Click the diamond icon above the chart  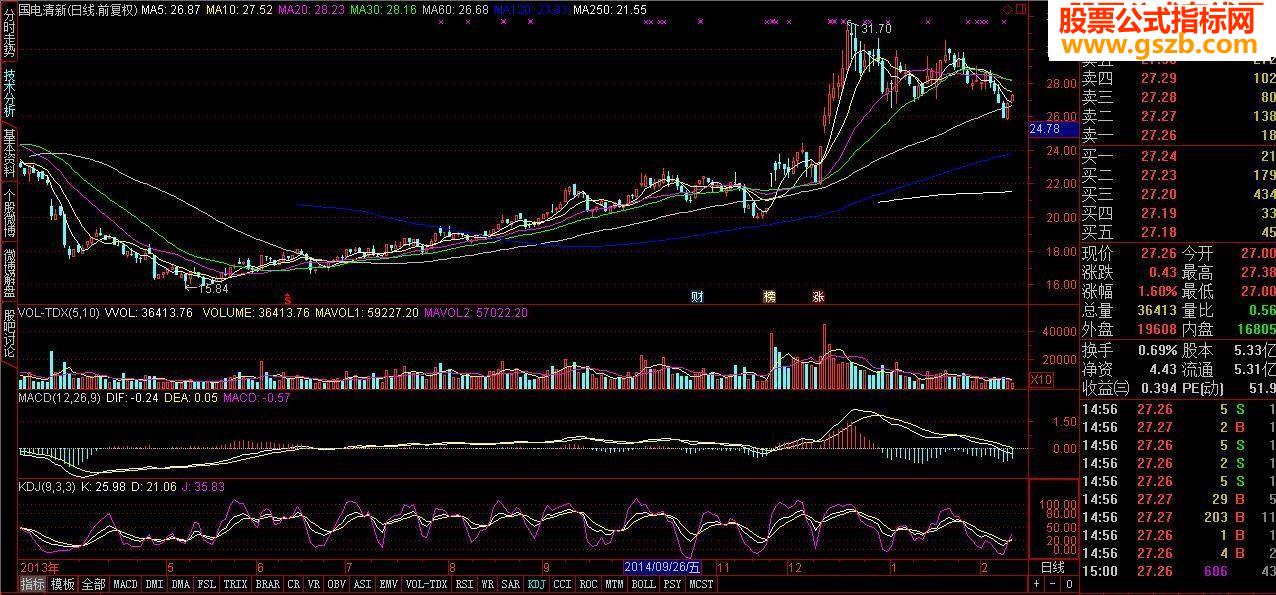click(1007, 8)
